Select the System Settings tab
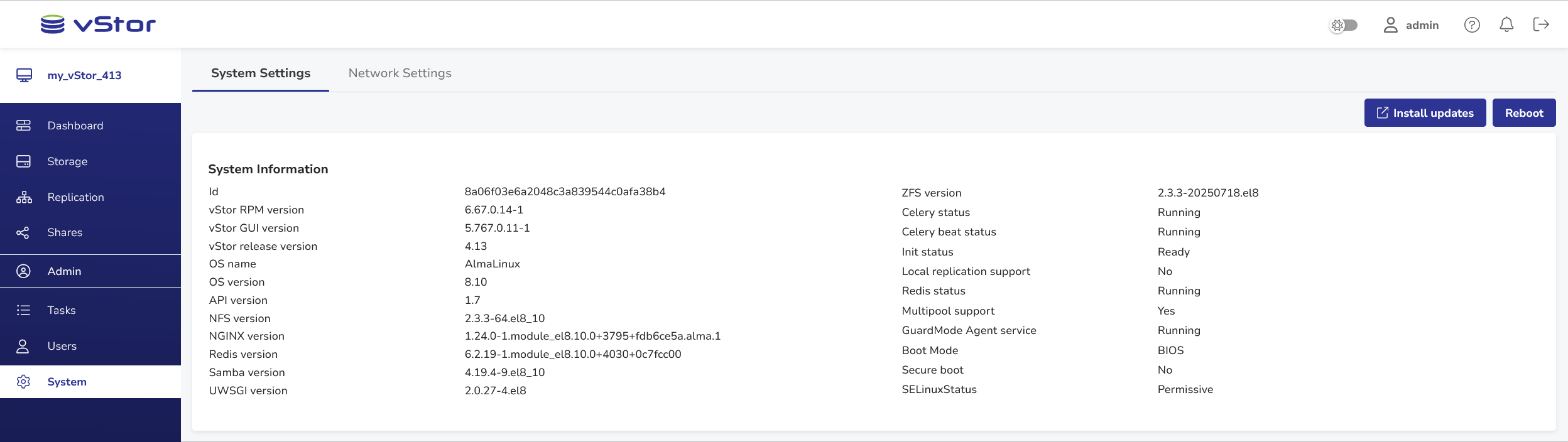The height and width of the screenshot is (442, 1568). point(261,73)
